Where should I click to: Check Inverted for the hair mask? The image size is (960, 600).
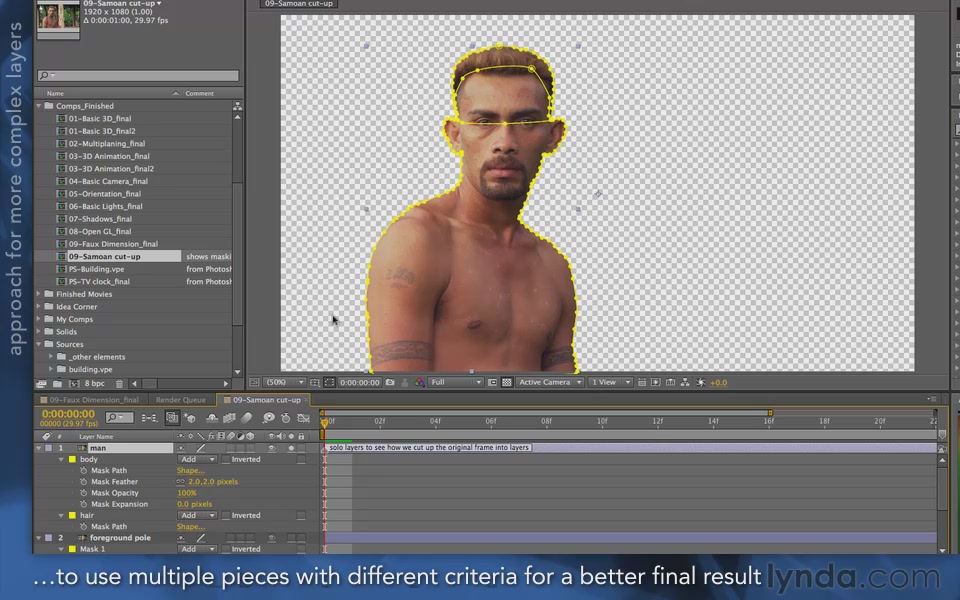coord(226,516)
